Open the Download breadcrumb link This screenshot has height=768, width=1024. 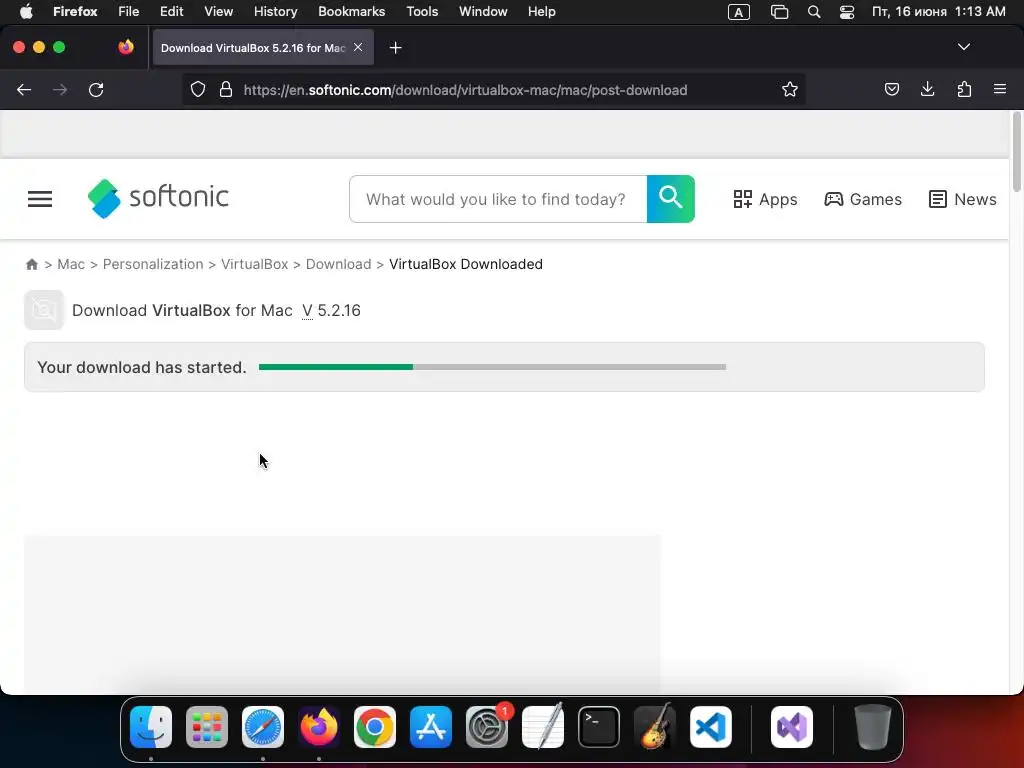click(x=338, y=264)
